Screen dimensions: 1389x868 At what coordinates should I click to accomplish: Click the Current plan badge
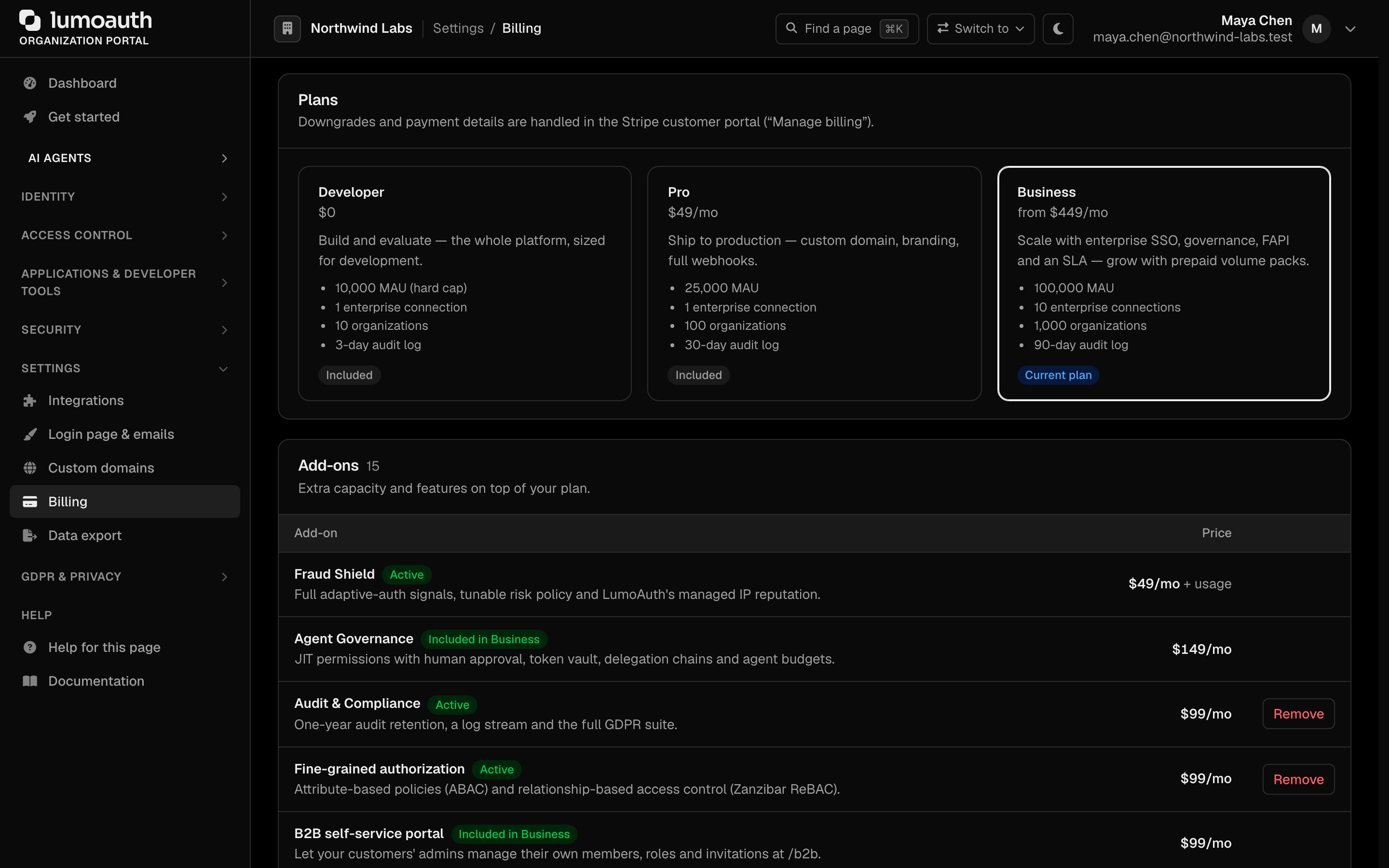pyautogui.click(x=1058, y=376)
